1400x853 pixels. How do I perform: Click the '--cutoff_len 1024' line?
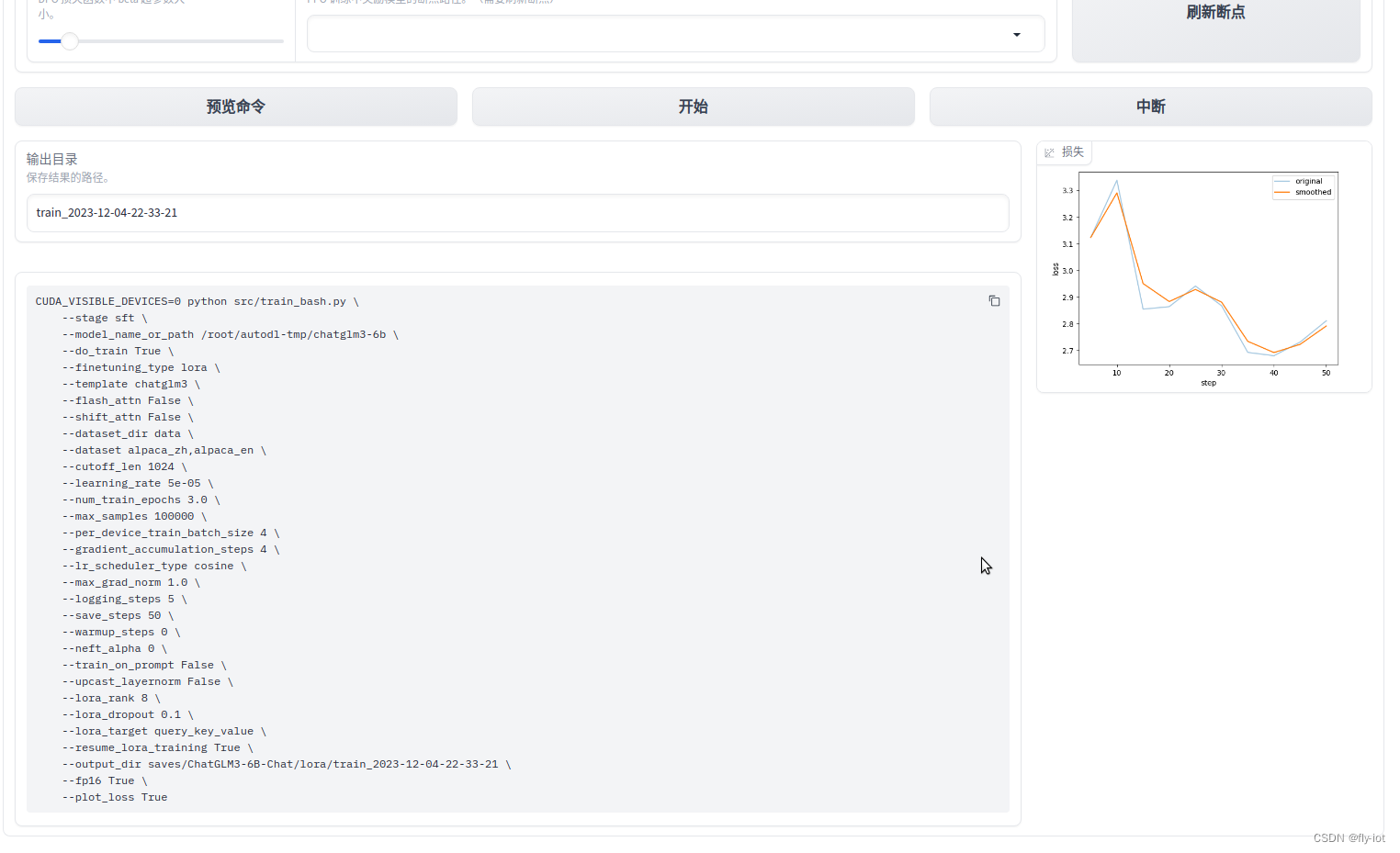tap(125, 466)
